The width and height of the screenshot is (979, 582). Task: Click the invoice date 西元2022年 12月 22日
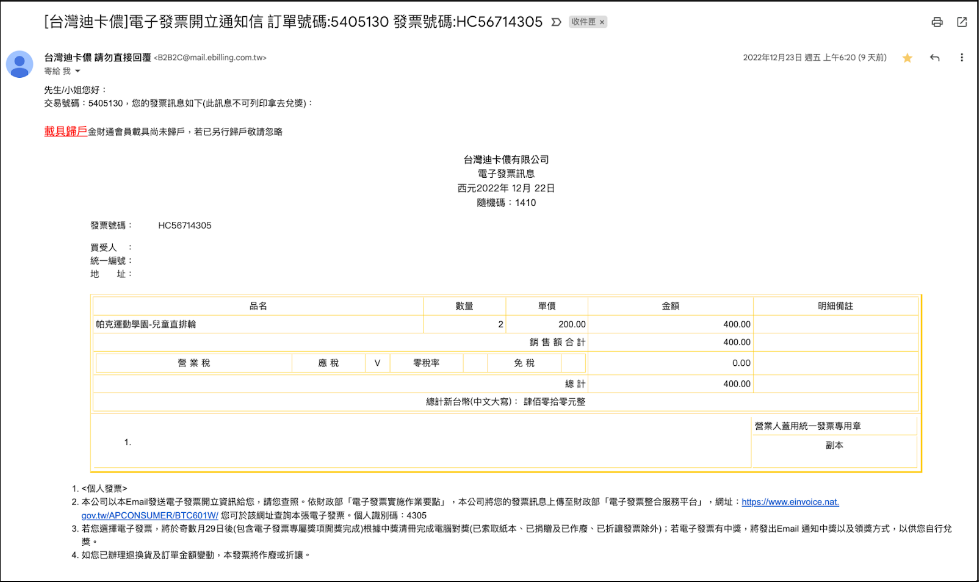pos(506,188)
